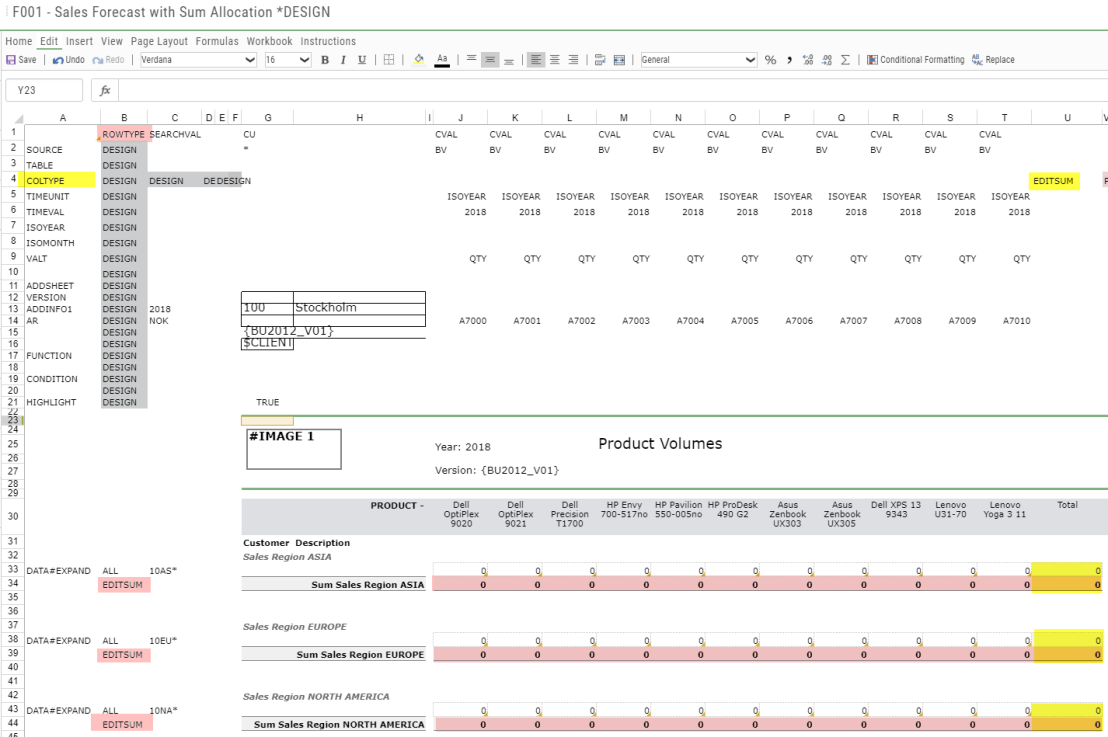The height and width of the screenshot is (737, 1108).
Task: Apply percent style formatting
Action: click(770, 60)
